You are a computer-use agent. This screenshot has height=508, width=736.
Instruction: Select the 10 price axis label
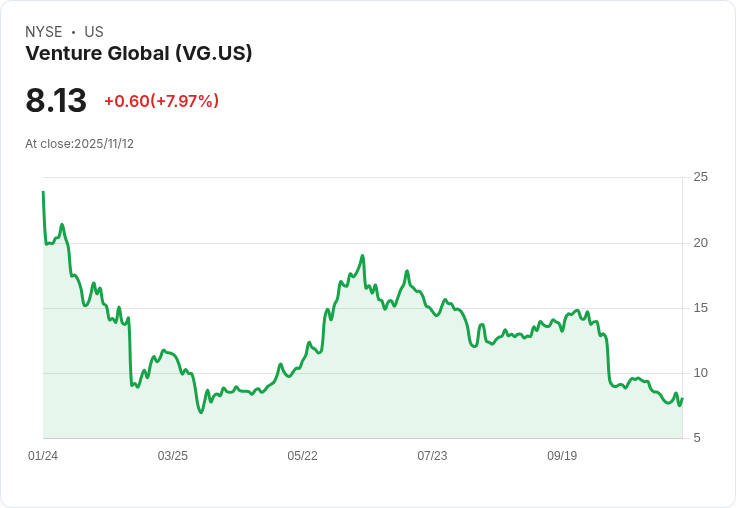pyautogui.click(x=701, y=373)
